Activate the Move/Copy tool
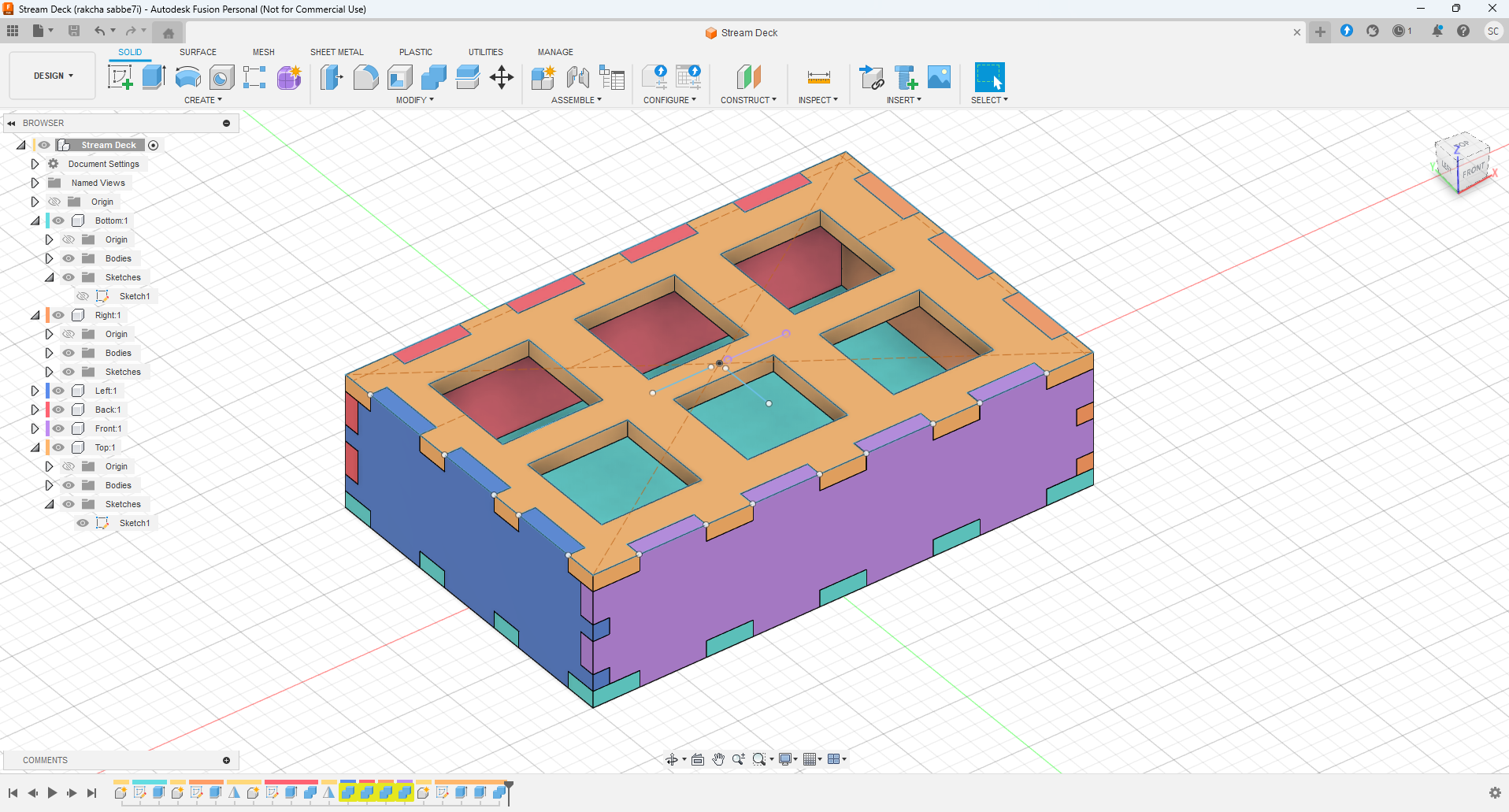This screenshot has width=1509, height=812. 502,77
